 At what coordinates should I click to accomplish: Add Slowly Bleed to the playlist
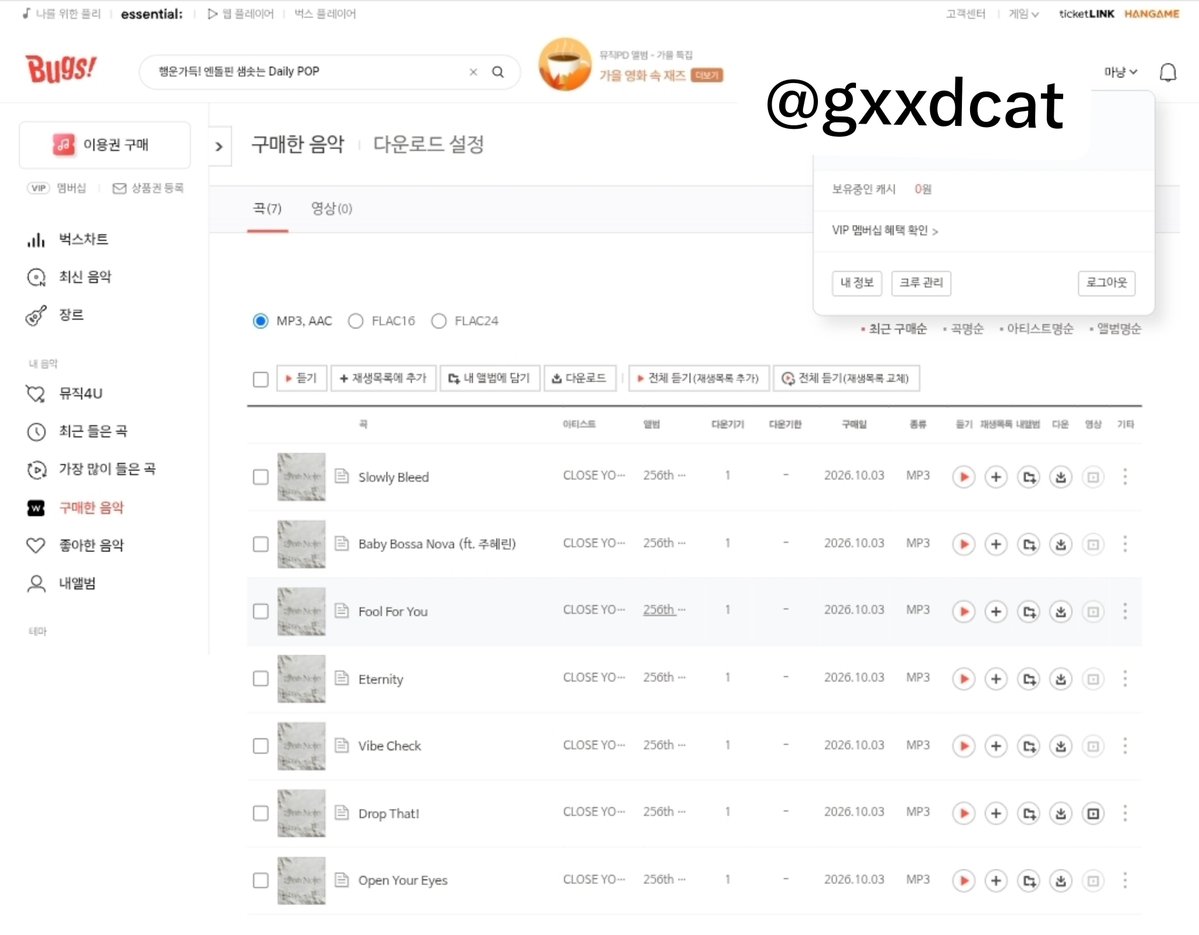996,477
